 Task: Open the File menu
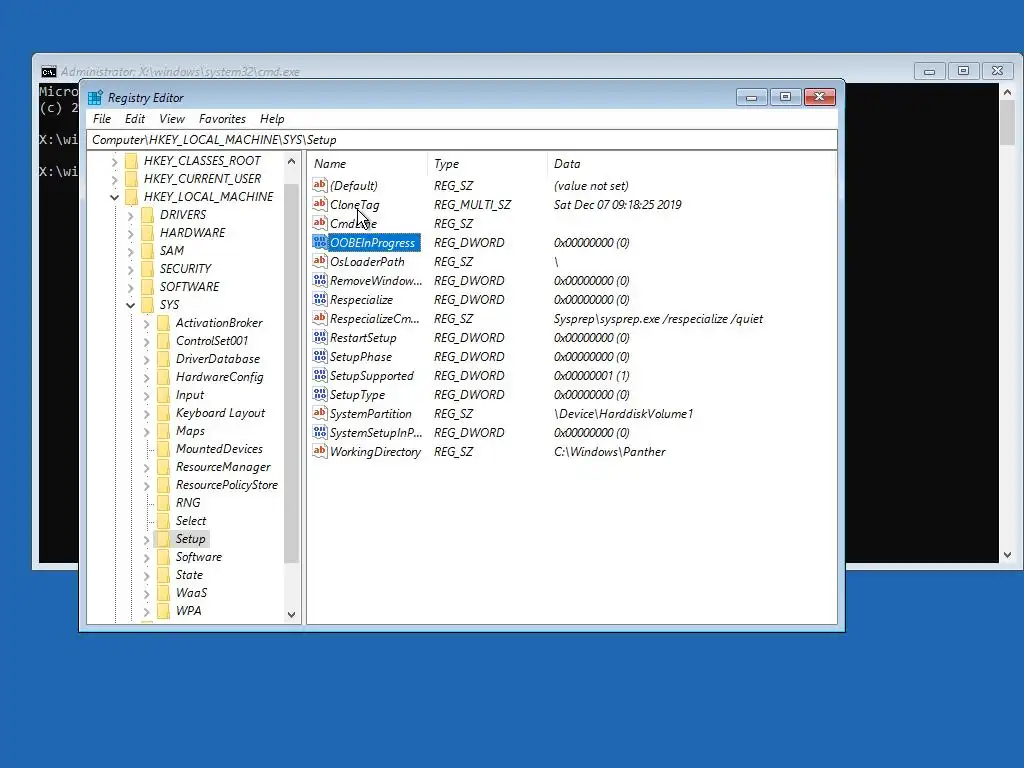102,119
